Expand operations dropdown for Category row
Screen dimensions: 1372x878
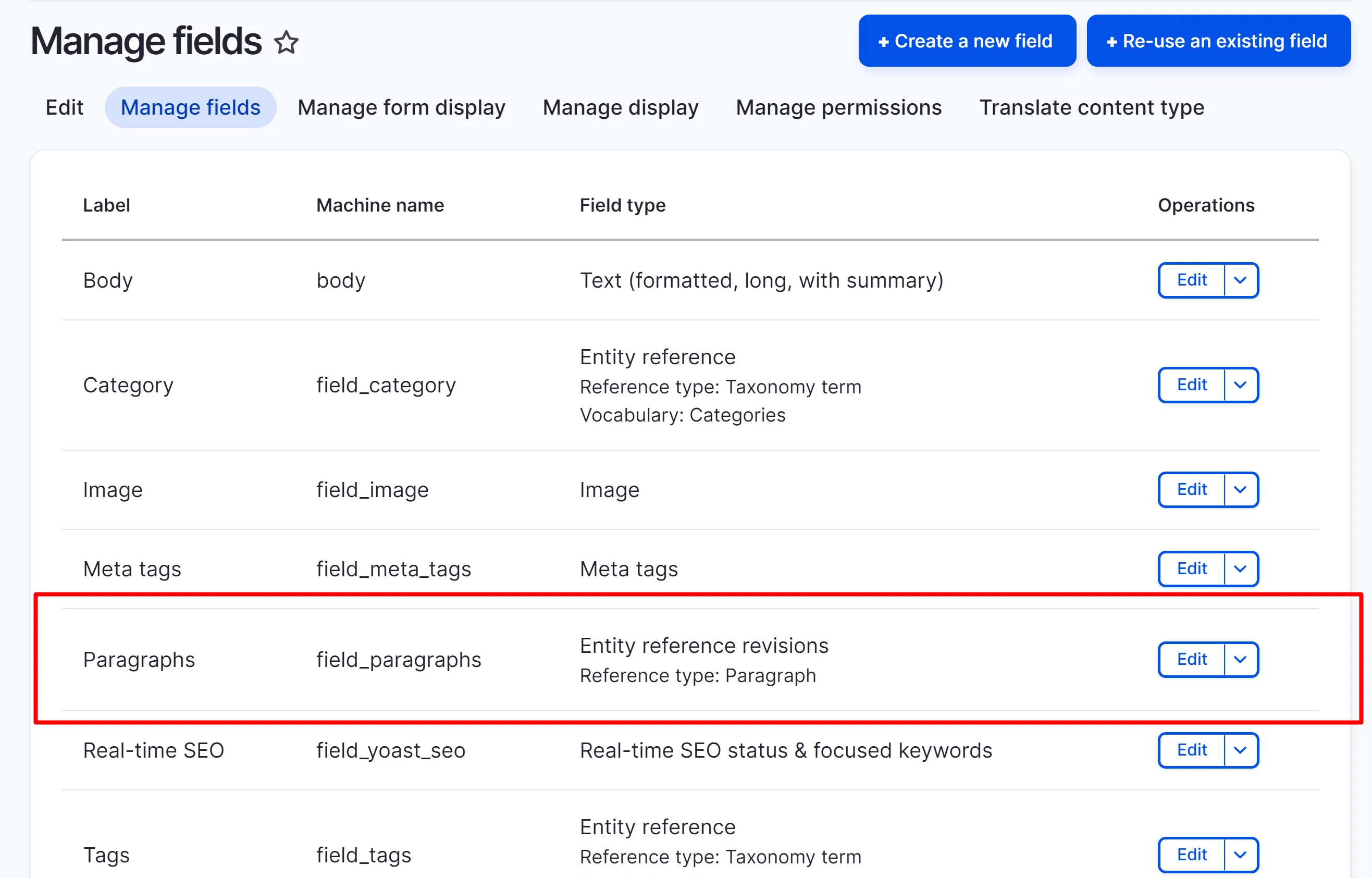click(x=1240, y=385)
